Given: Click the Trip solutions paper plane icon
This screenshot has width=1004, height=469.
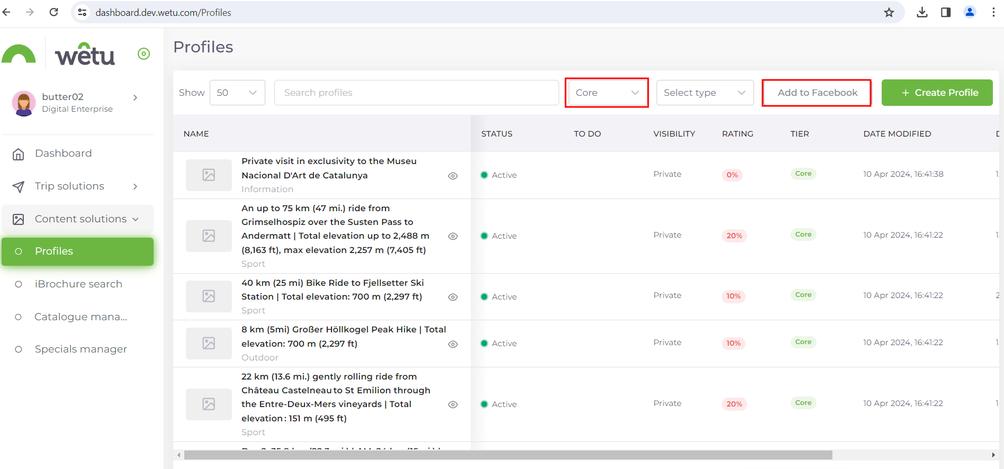Looking at the screenshot, I should (x=18, y=187).
